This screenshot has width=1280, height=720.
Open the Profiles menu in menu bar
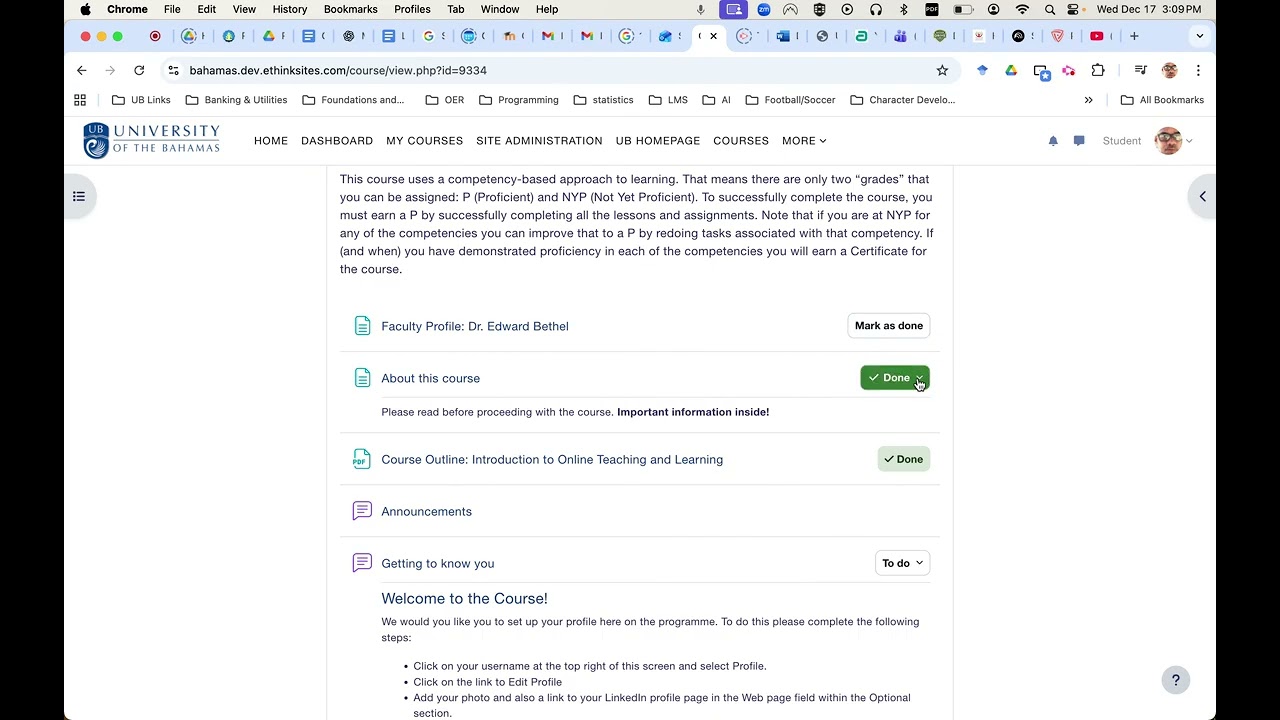pyautogui.click(x=412, y=9)
